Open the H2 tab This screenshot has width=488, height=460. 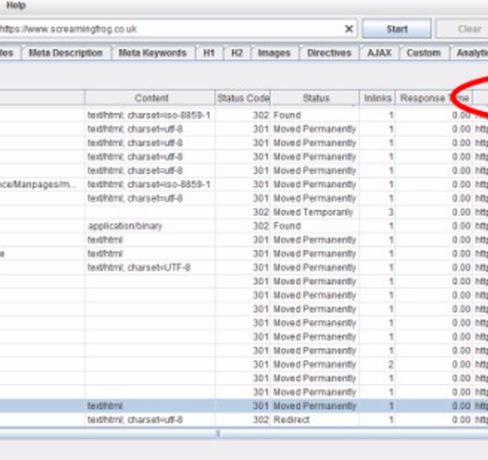pyautogui.click(x=237, y=53)
